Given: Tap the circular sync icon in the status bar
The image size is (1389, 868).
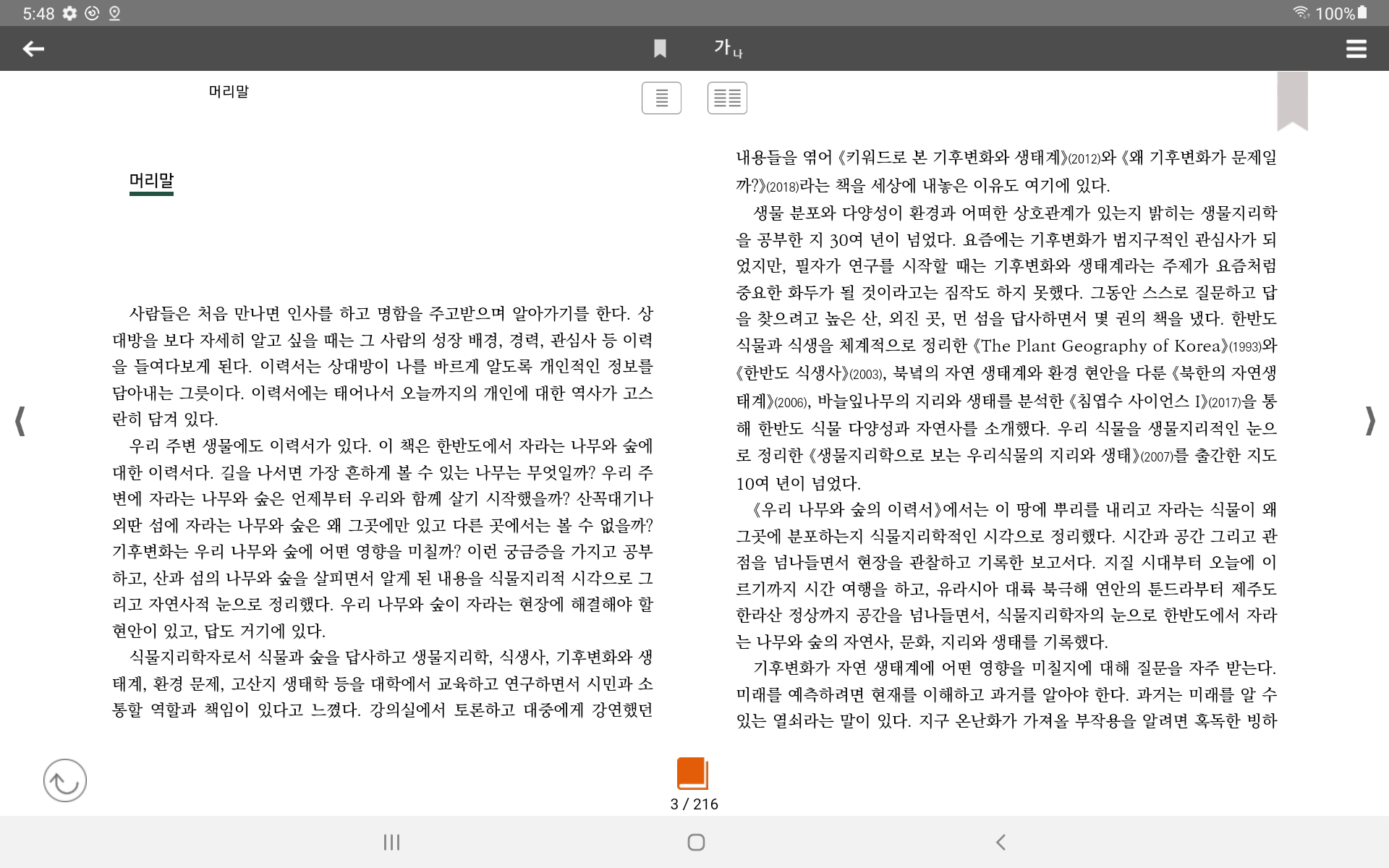Looking at the screenshot, I should pos(92,13).
